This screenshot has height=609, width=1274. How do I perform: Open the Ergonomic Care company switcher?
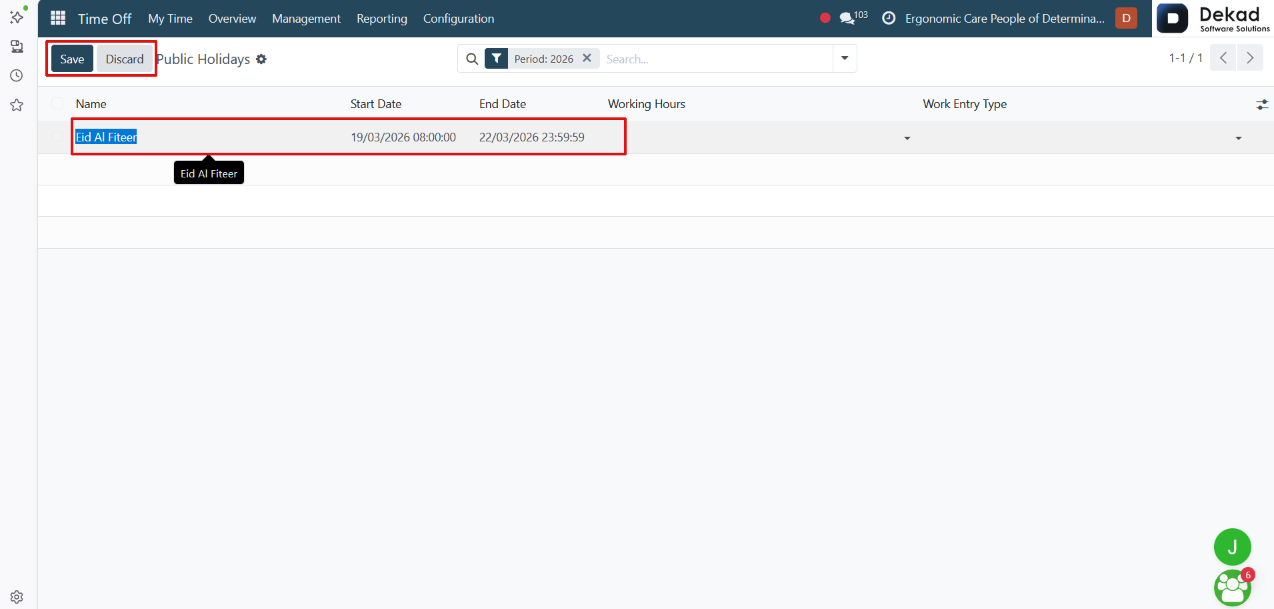1005,18
